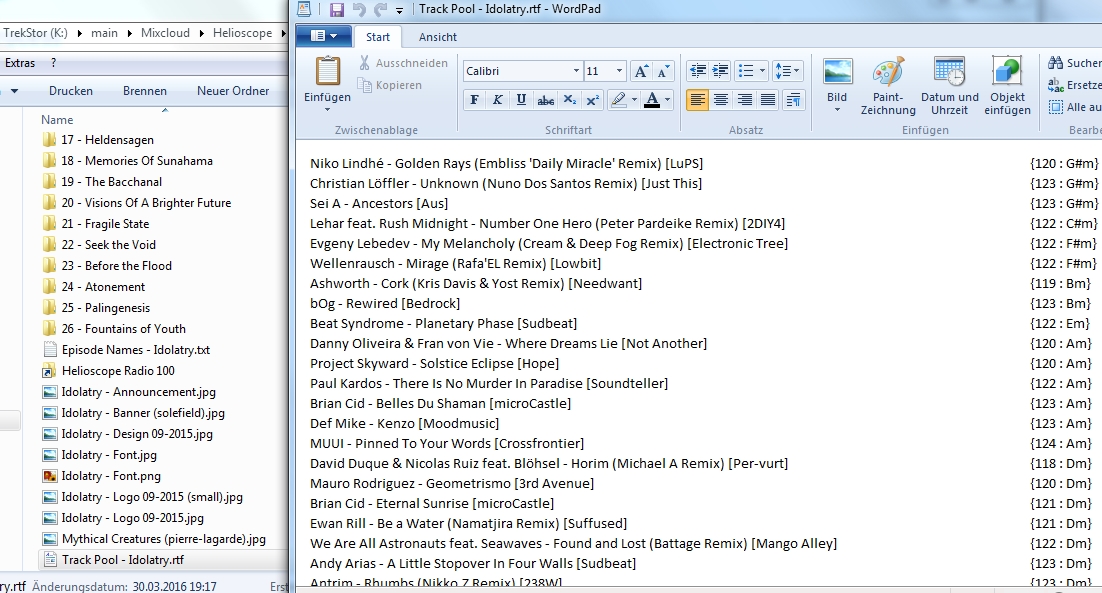Image resolution: width=1102 pixels, height=593 pixels.
Task: Click the save icon in the title bar
Action: click(336, 10)
